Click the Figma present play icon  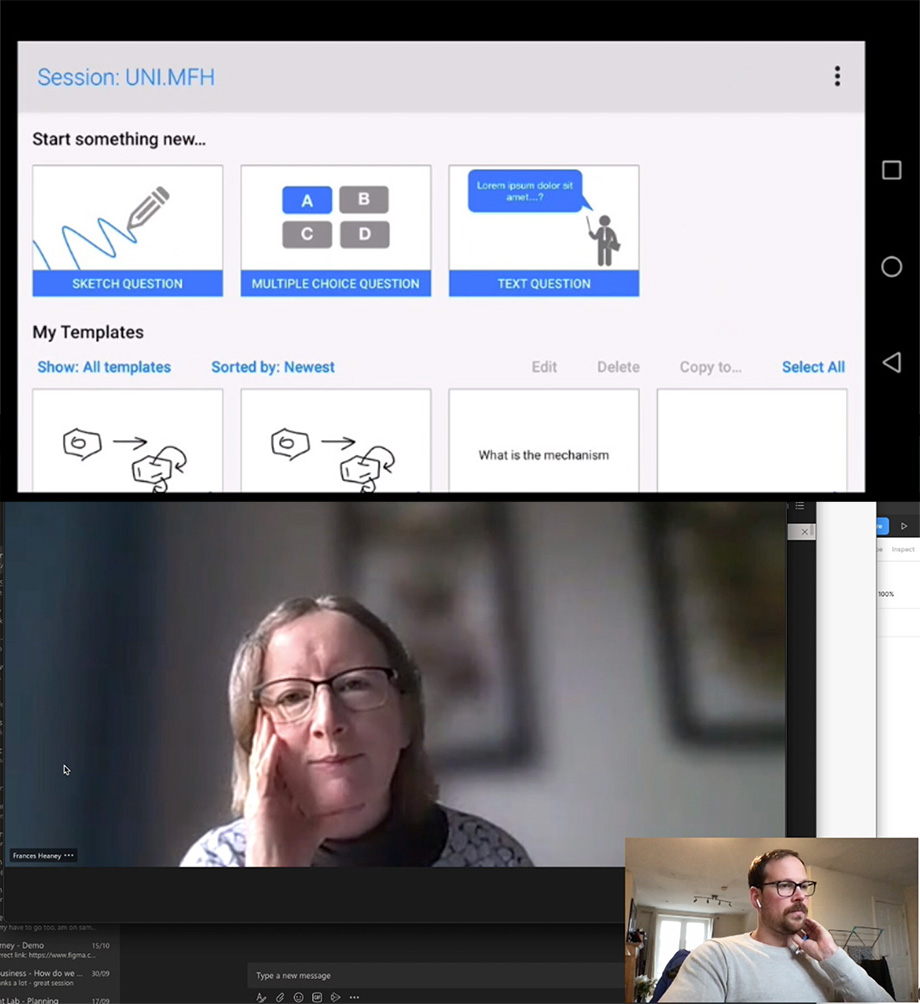pyautogui.click(x=904, y=526)
